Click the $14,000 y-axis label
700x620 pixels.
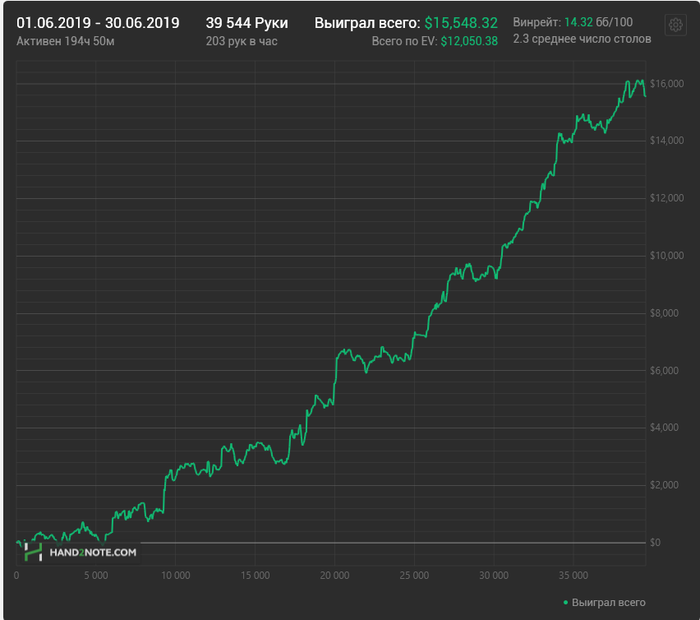point(667,141)
